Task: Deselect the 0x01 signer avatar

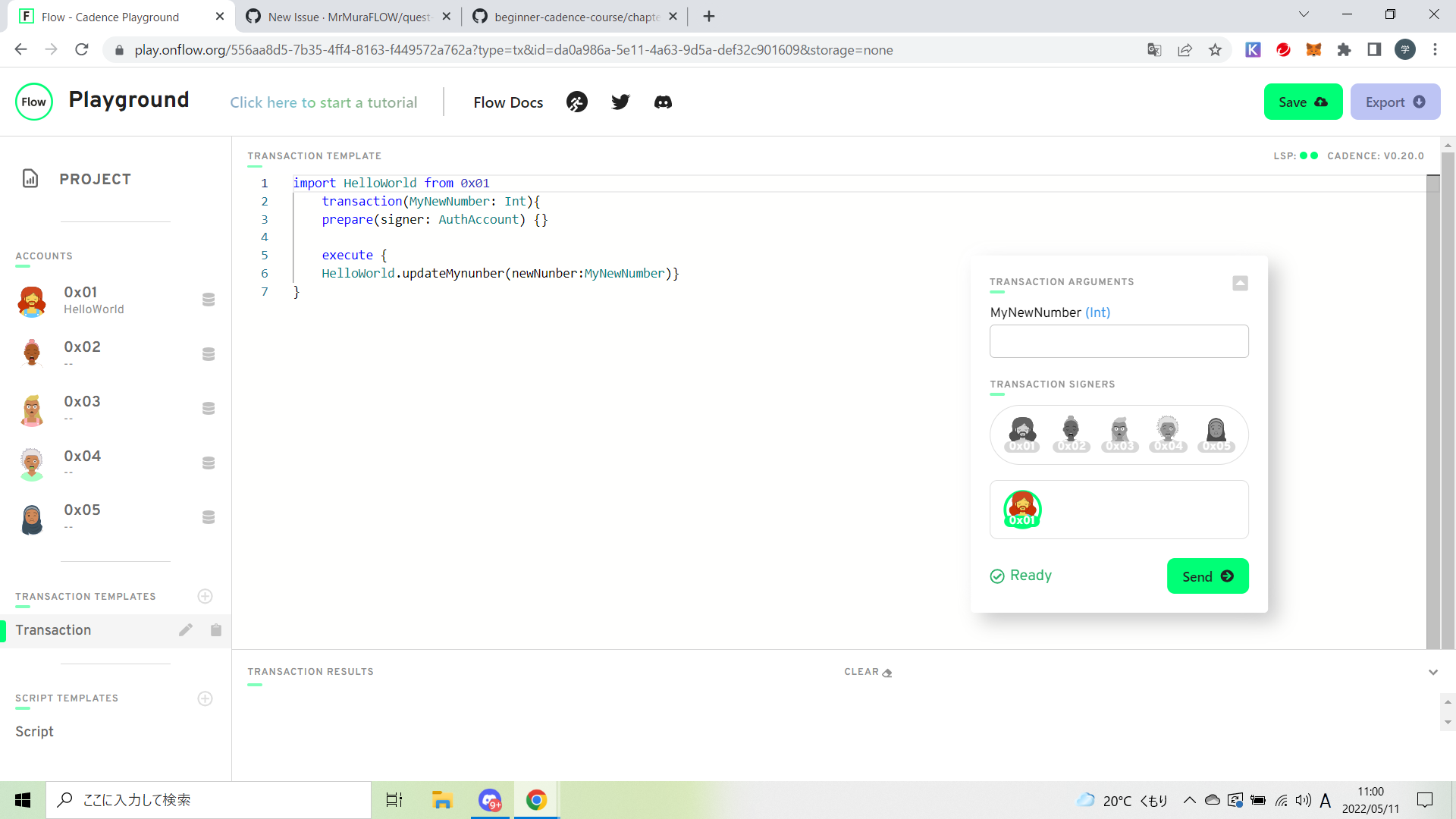Action: 1021,509
